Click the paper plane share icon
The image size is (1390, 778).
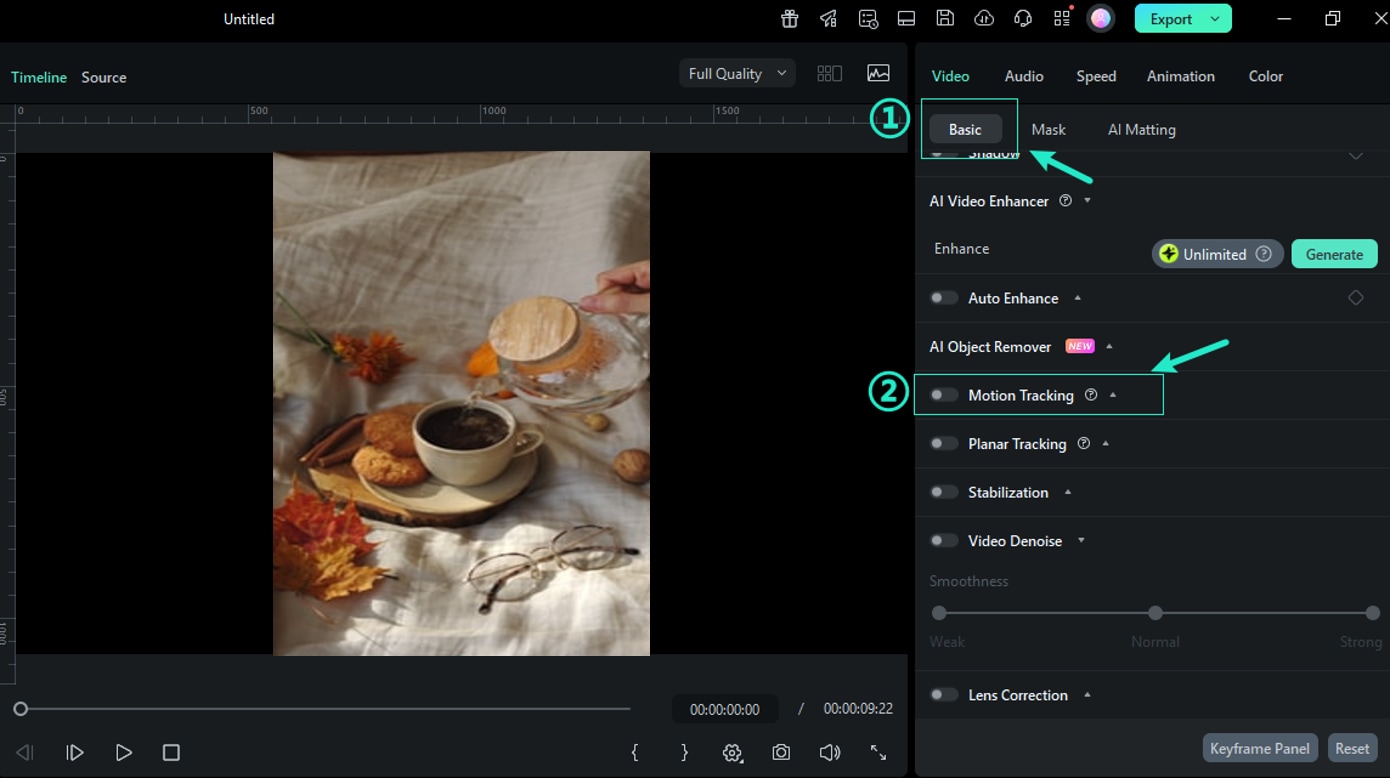pos(828,19)
